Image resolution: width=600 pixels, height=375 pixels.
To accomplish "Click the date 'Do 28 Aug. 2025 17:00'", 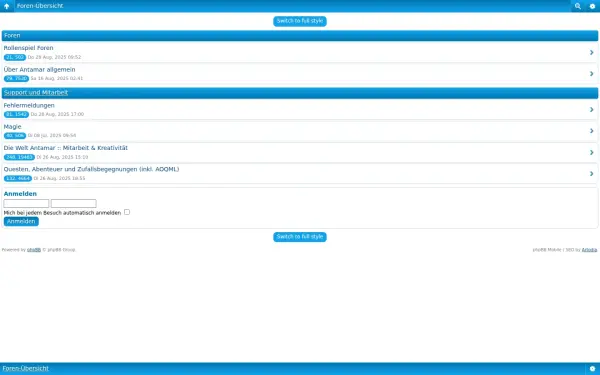I will (x=57, y=114).
